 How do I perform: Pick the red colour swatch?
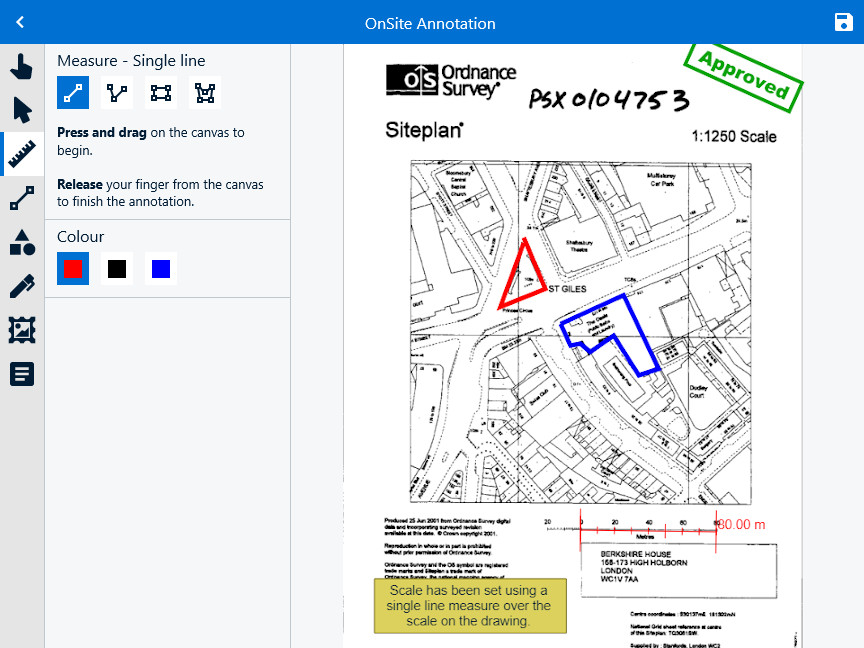[x=73, y=269]
